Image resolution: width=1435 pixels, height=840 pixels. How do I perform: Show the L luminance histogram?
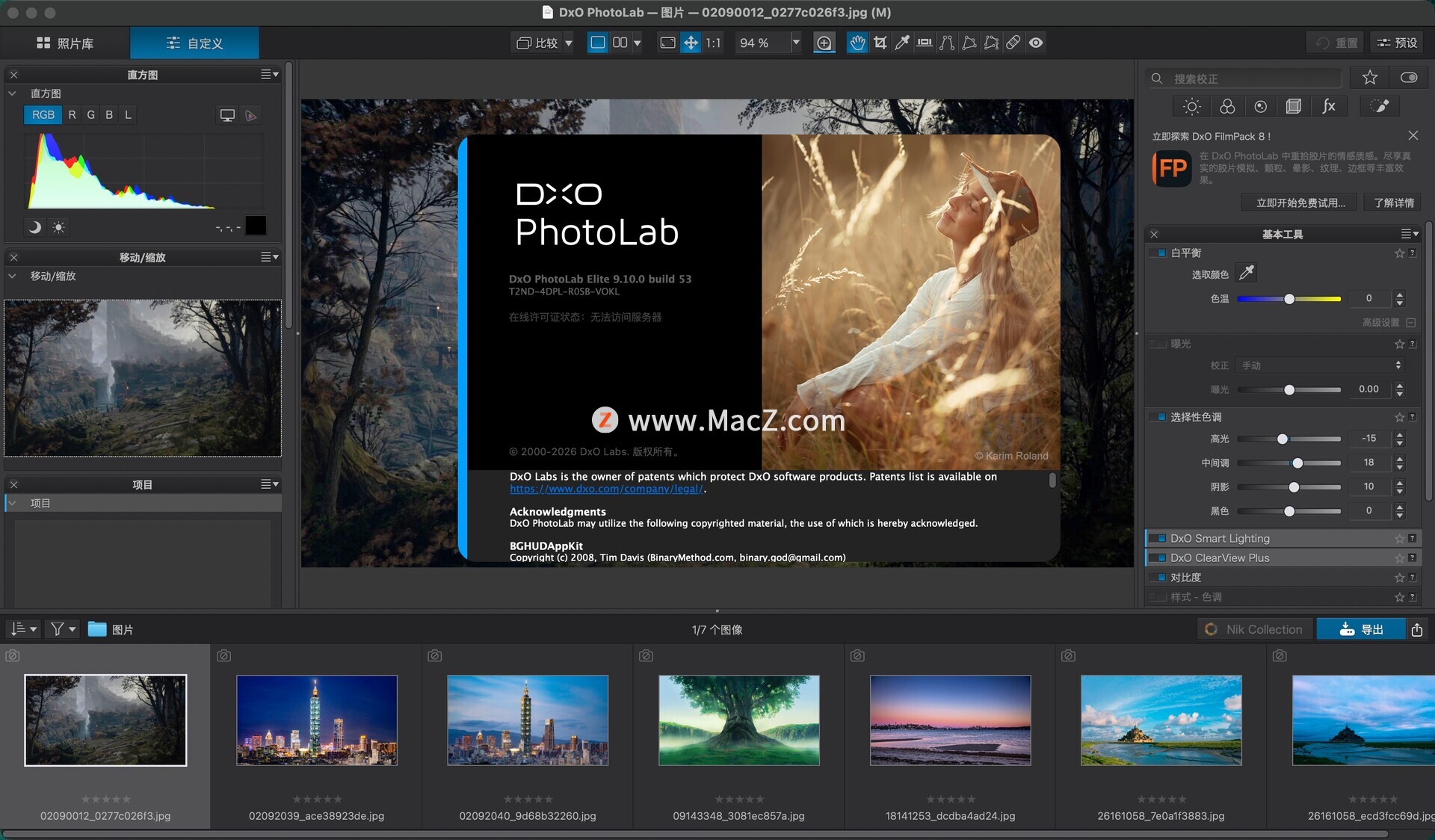(x=128, y=114)
